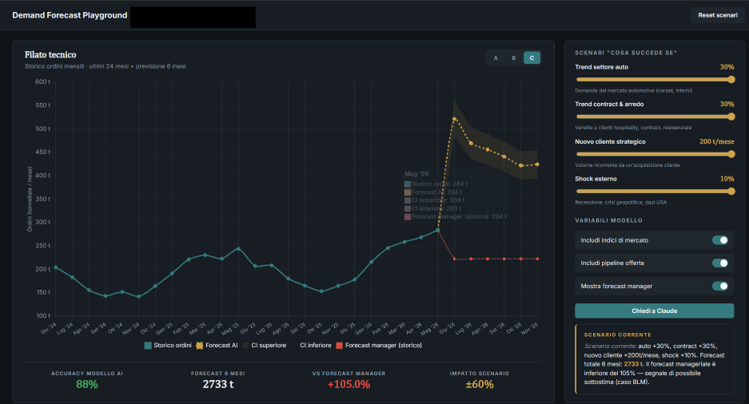Click the 10% Shock esterno value
Screen dimensions: 749x404
pos(727,179)
